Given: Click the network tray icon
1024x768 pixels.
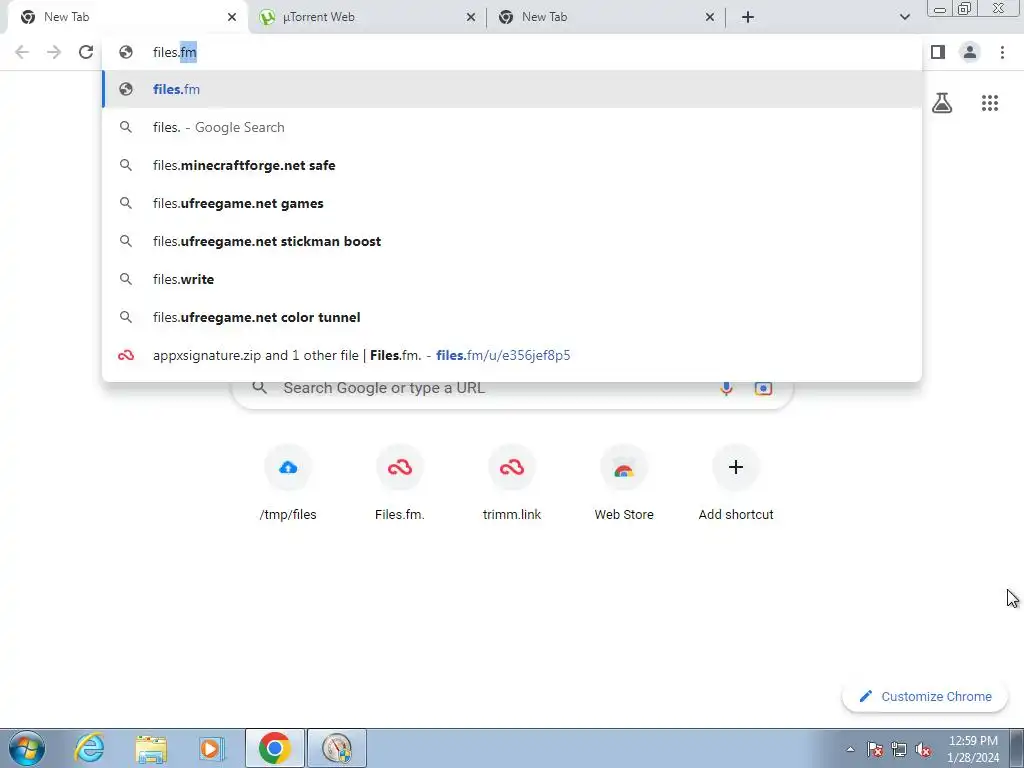Looking at the screenshot, I should click(899, 749).
